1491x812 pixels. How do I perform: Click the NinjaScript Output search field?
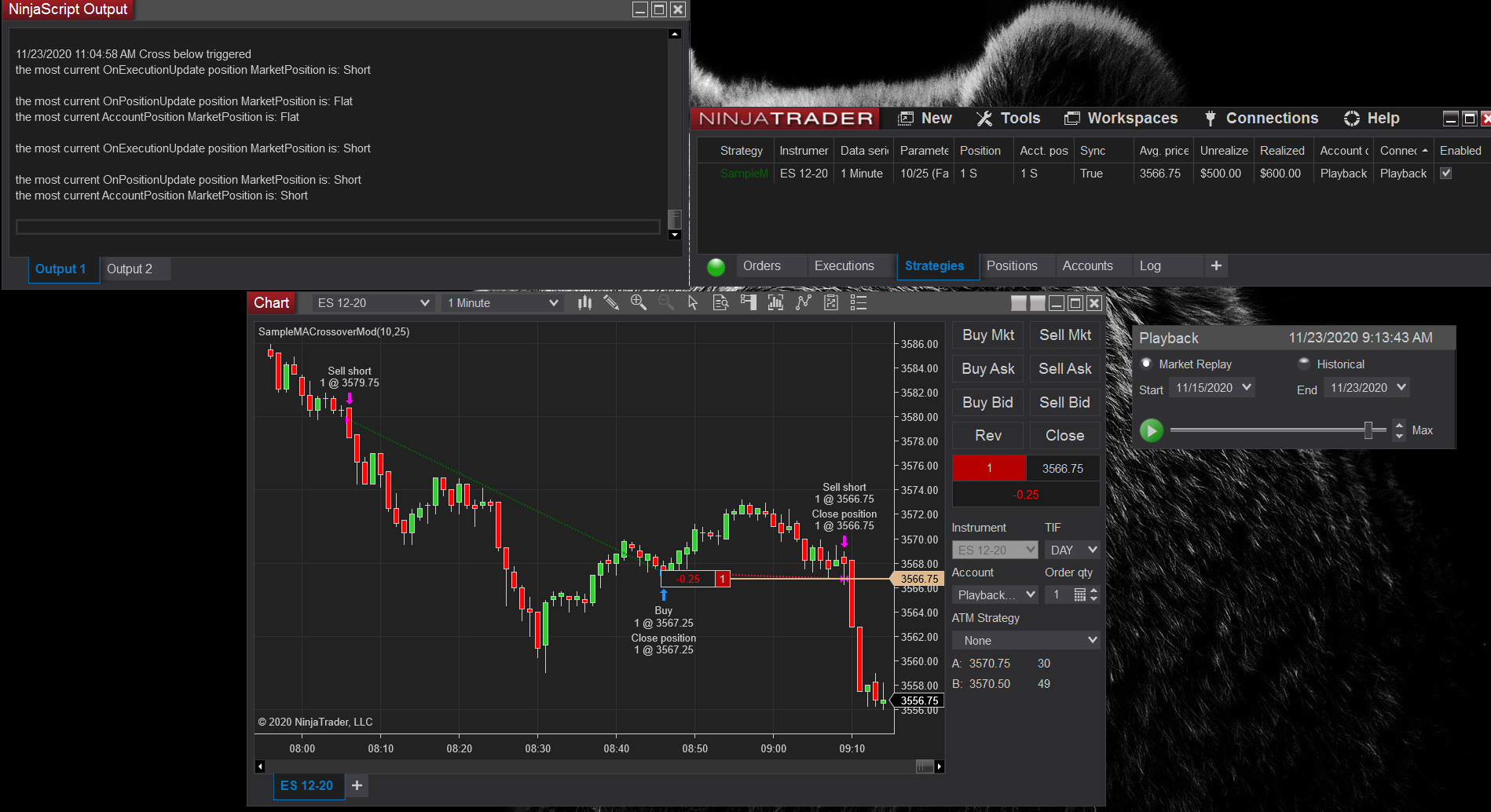(x=338, y=227)
